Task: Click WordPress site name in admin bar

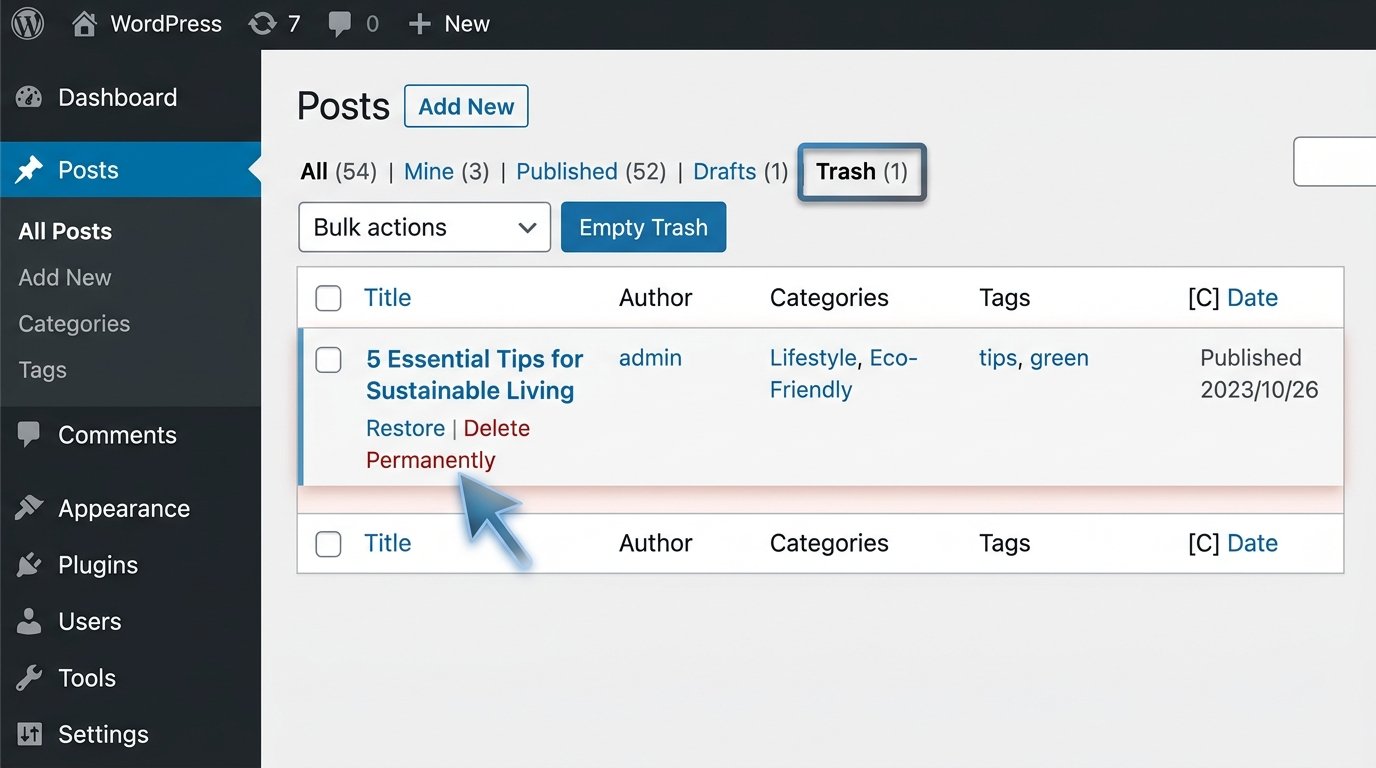Action: pos(166,24)
